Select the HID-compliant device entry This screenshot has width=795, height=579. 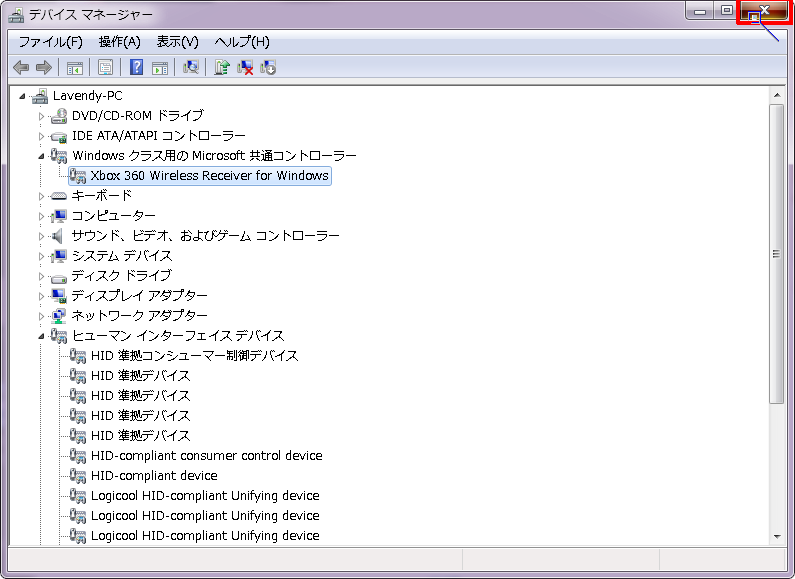(154, 476)
